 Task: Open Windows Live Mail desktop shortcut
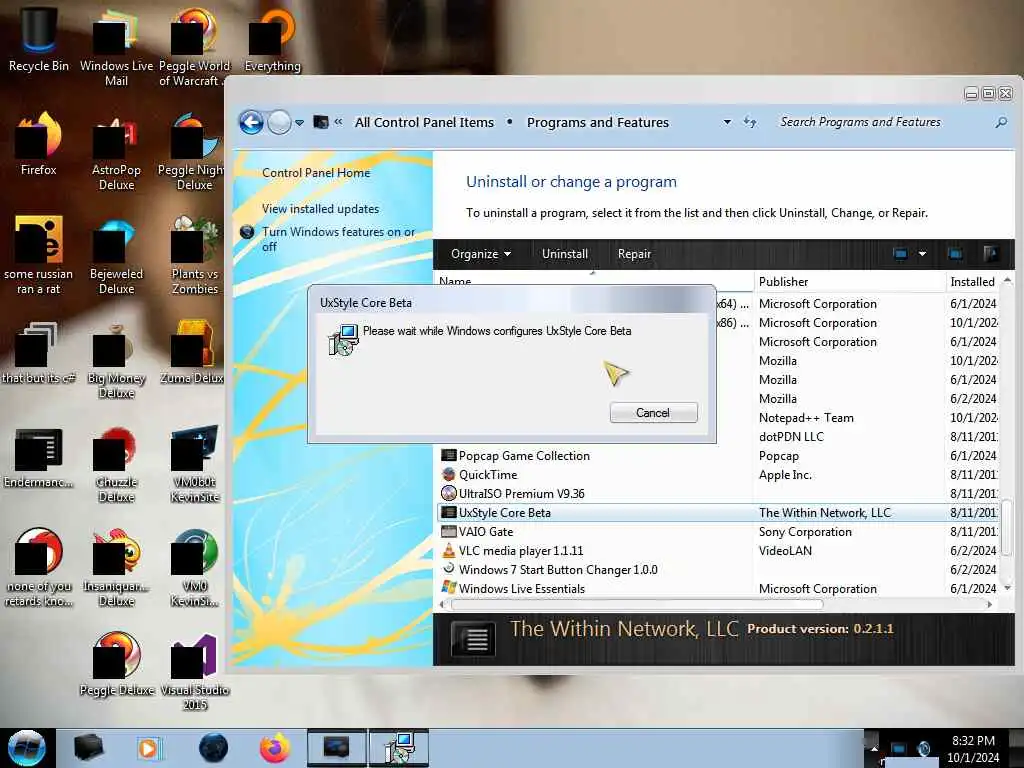coord(116,47)
